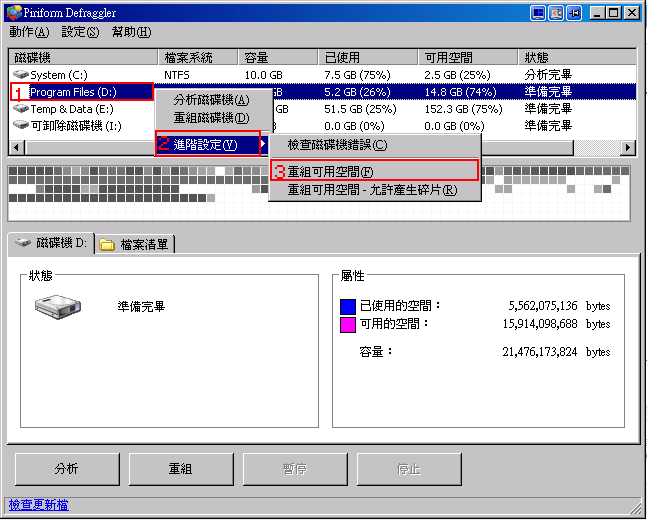Click the magenta 可用的空間 color swatch
This screenshot has height=520, width=647.
tap(348, 325)
